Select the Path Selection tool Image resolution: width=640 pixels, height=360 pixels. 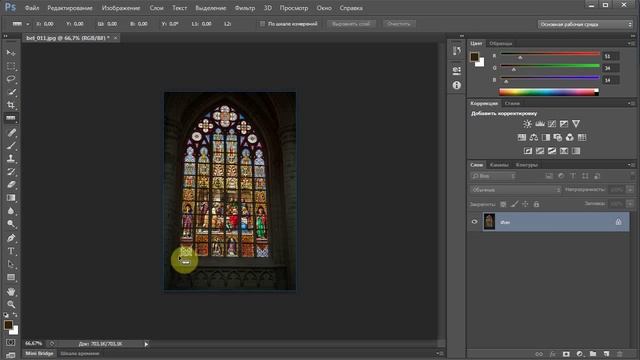point(11,264)
